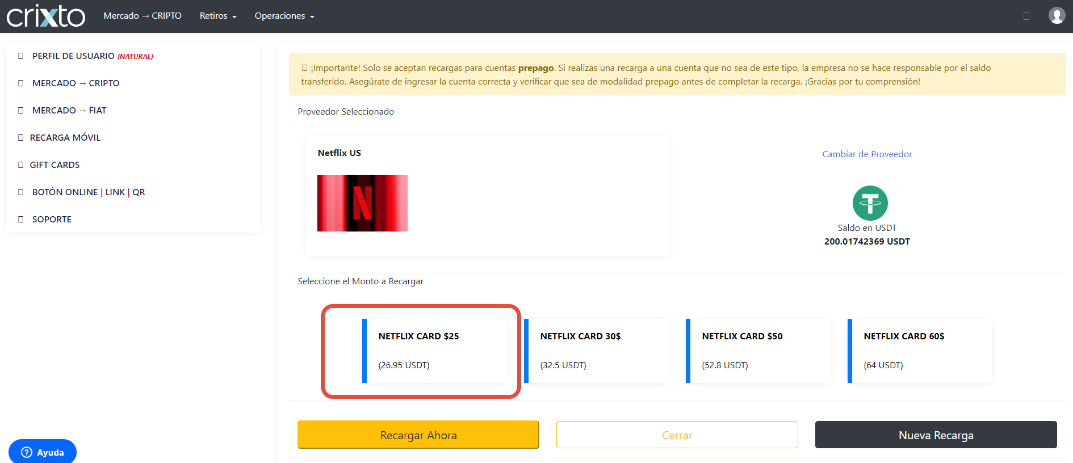Click Cambiar de Proveedor link

[x=867, y=154]
